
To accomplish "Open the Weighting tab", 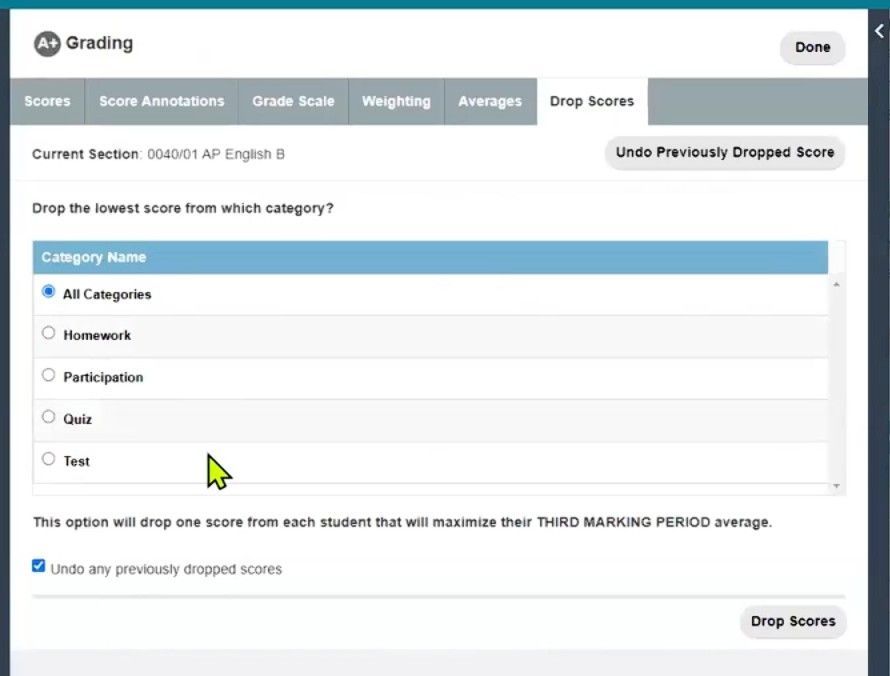I will click(x=396, y=101).
